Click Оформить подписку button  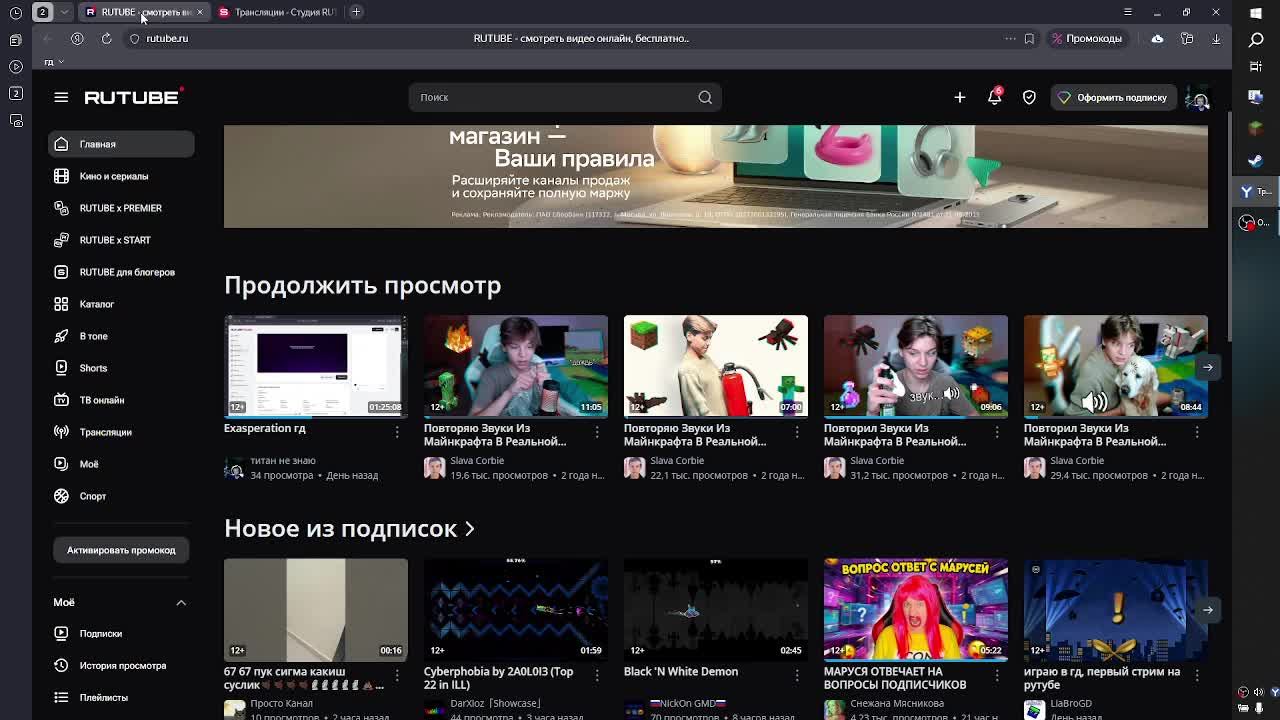tap(1113, 97)
